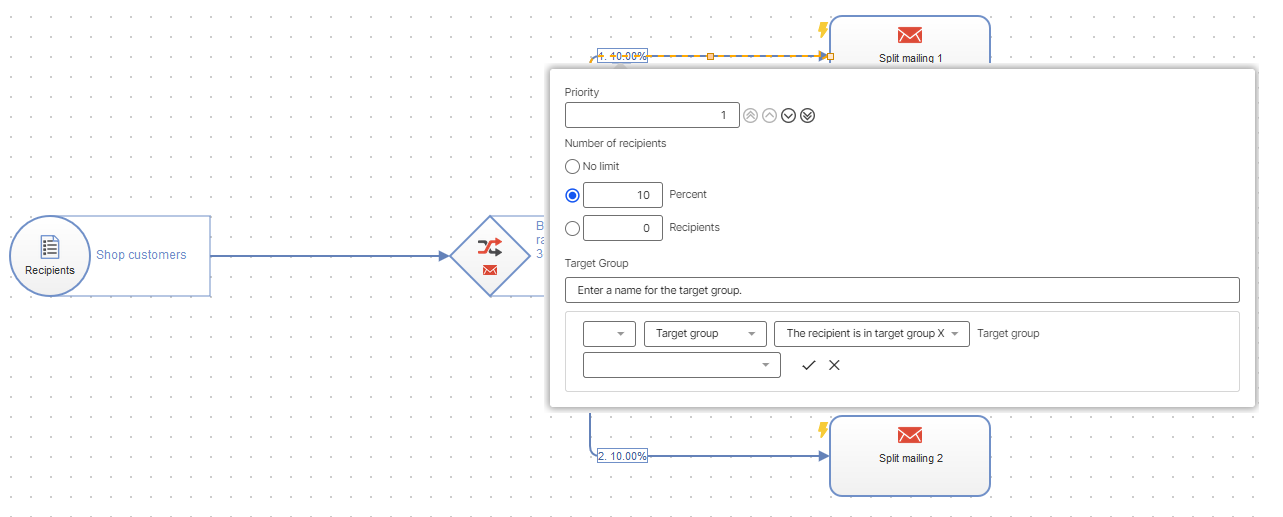Increase priority by one step
This screenshot has height=517, width=1283.
(769, 115)
